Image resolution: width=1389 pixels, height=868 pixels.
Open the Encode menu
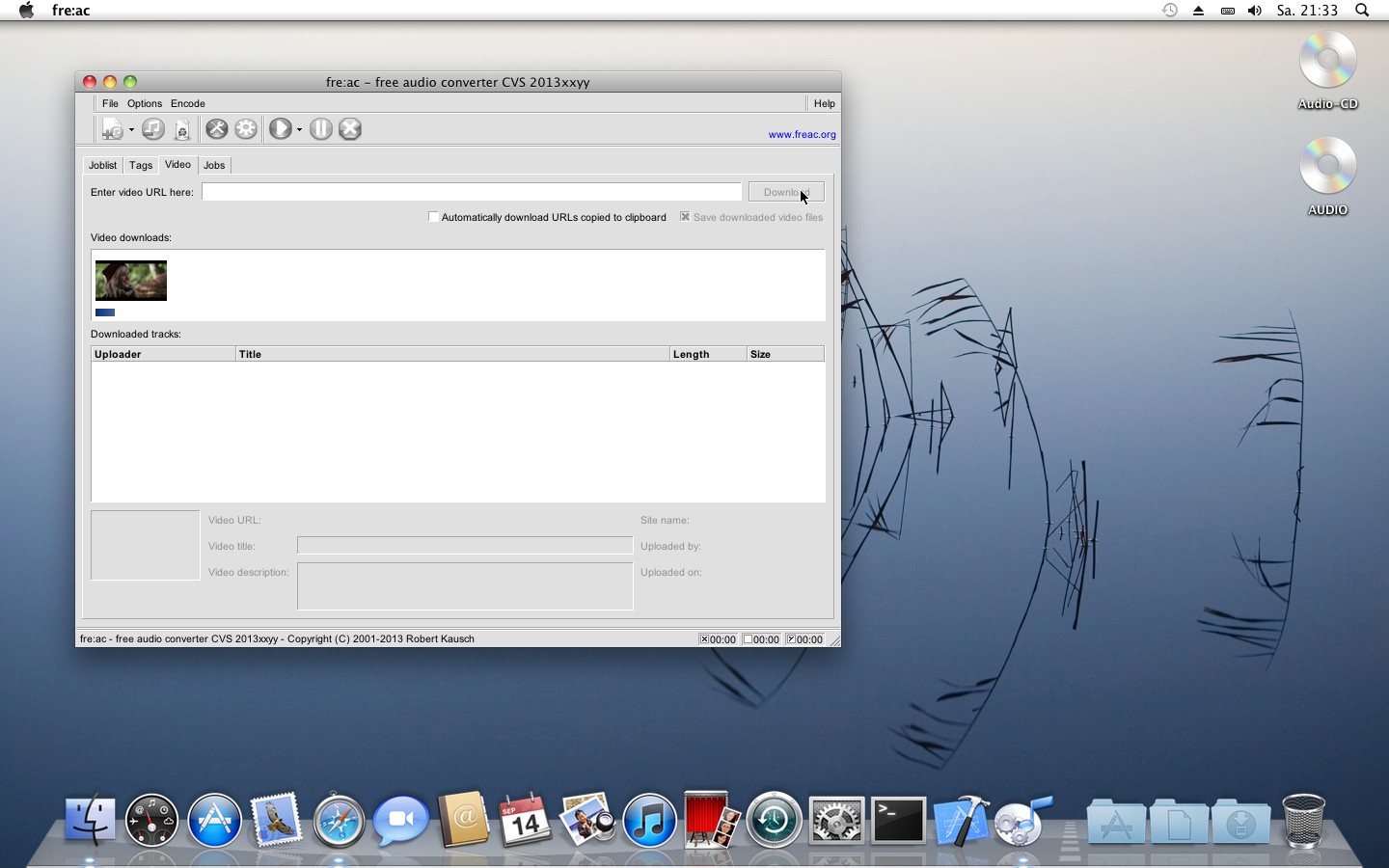(188, 103)
